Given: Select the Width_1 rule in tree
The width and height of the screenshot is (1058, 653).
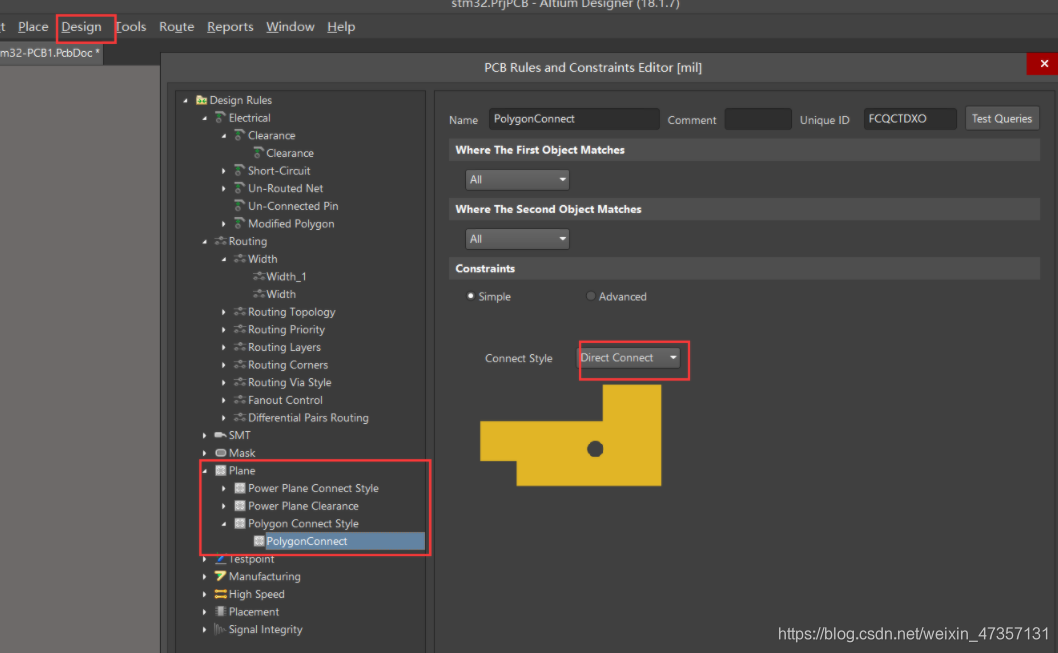Looking at the screenshot, I should point(286,277).
